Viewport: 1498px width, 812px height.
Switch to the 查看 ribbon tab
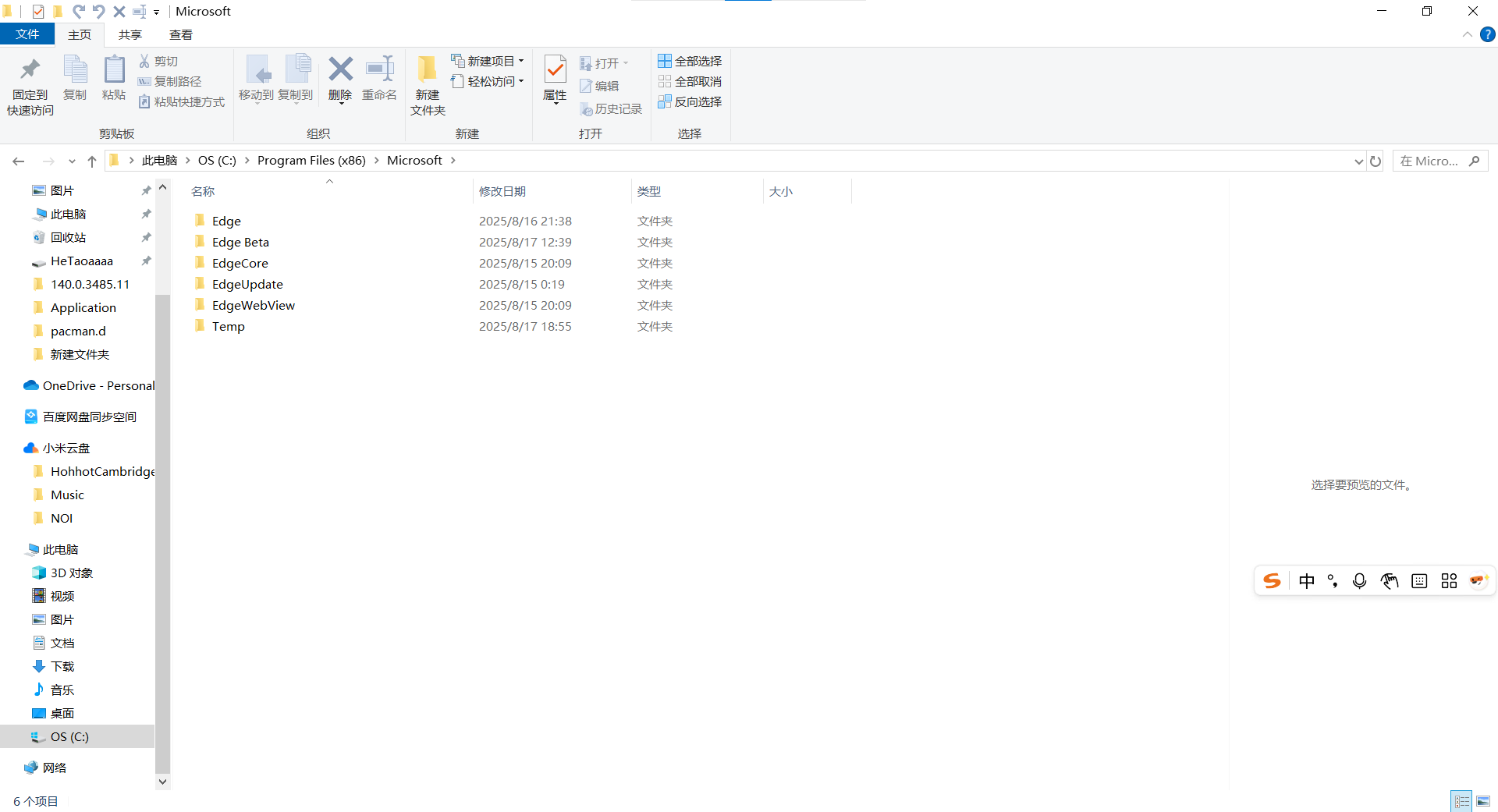coord(181,34)
